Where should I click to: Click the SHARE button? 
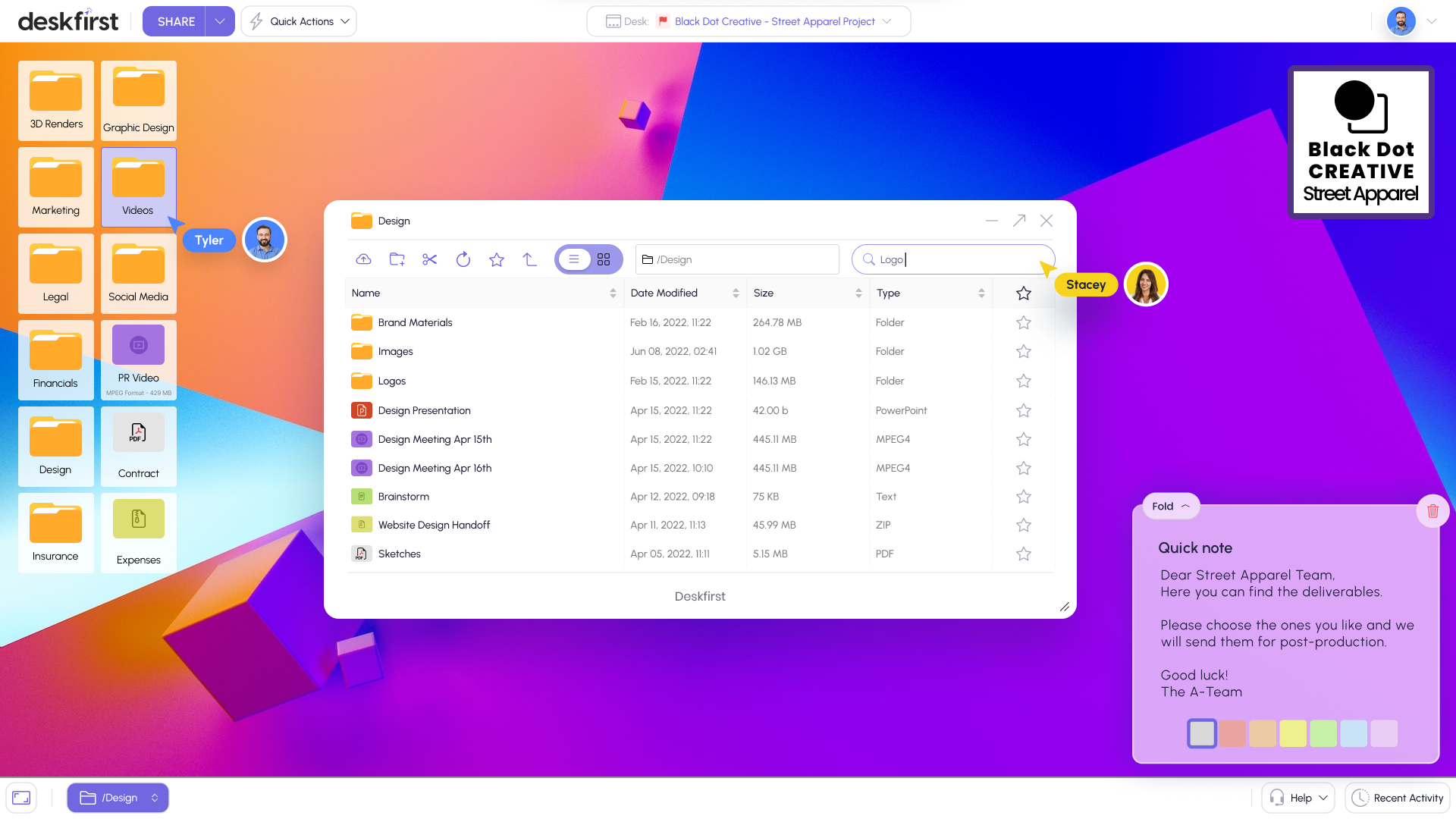point(174,21)
